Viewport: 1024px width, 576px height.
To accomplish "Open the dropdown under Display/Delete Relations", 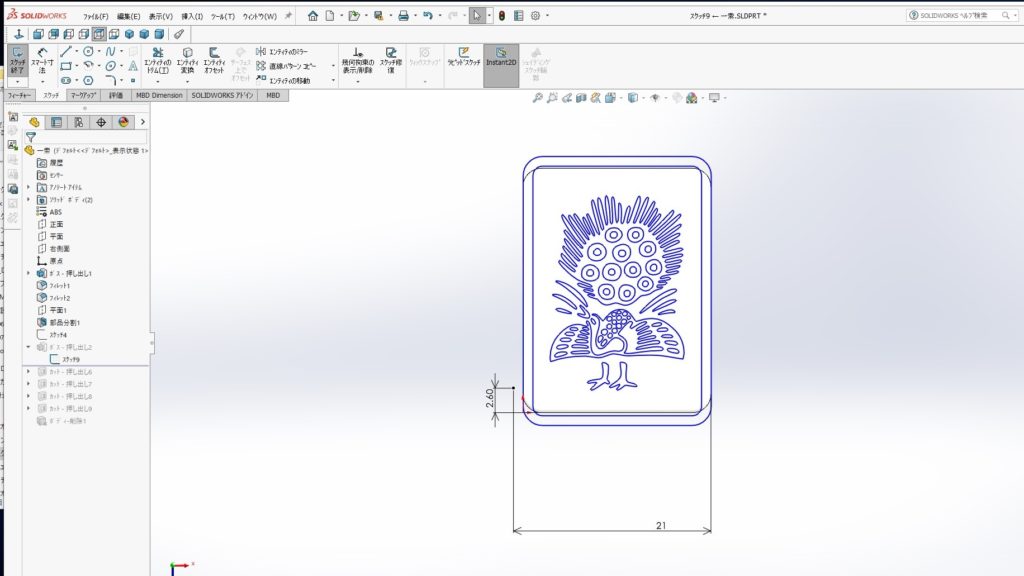I will click(x=358, y=81).
